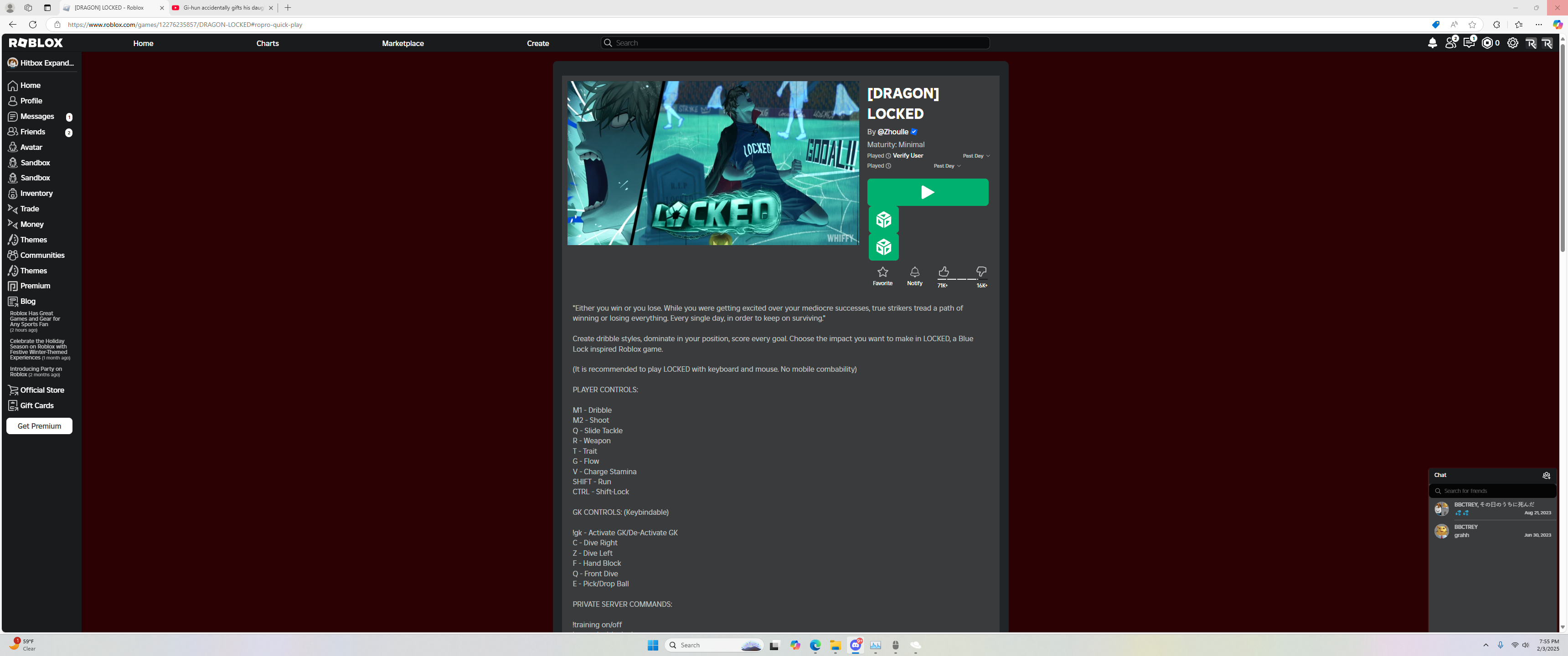Screen dimensions: 1568x656
Task: Open Copilot in the Edge toolbar
Action: tap(1557, 24)
